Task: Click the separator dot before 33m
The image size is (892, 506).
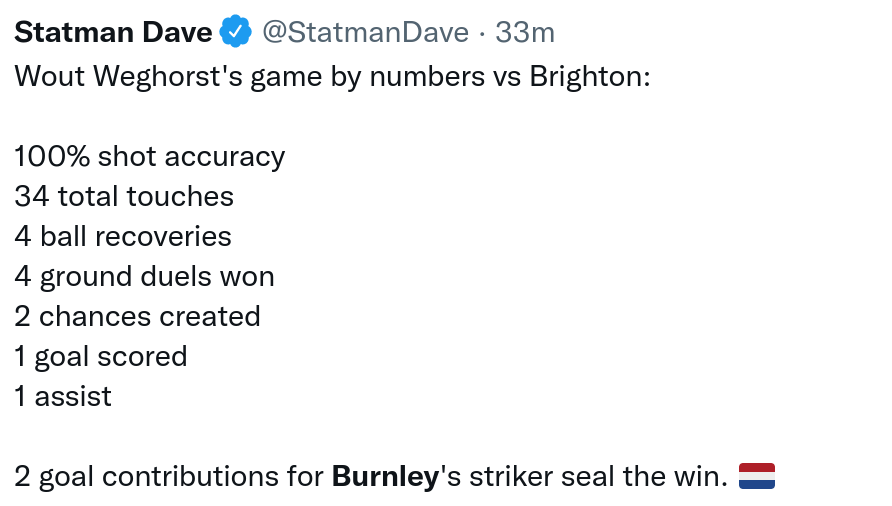Action: point(482,33)
